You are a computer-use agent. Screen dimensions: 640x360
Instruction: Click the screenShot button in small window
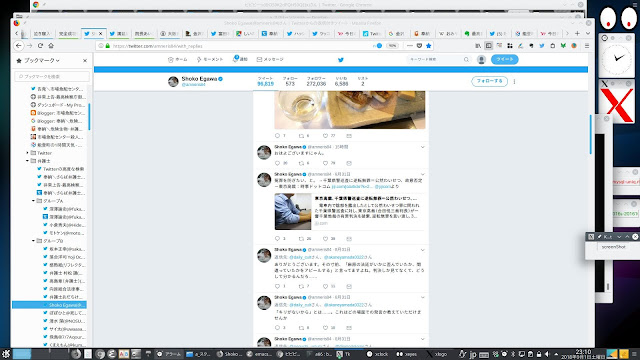pos(613,247)
